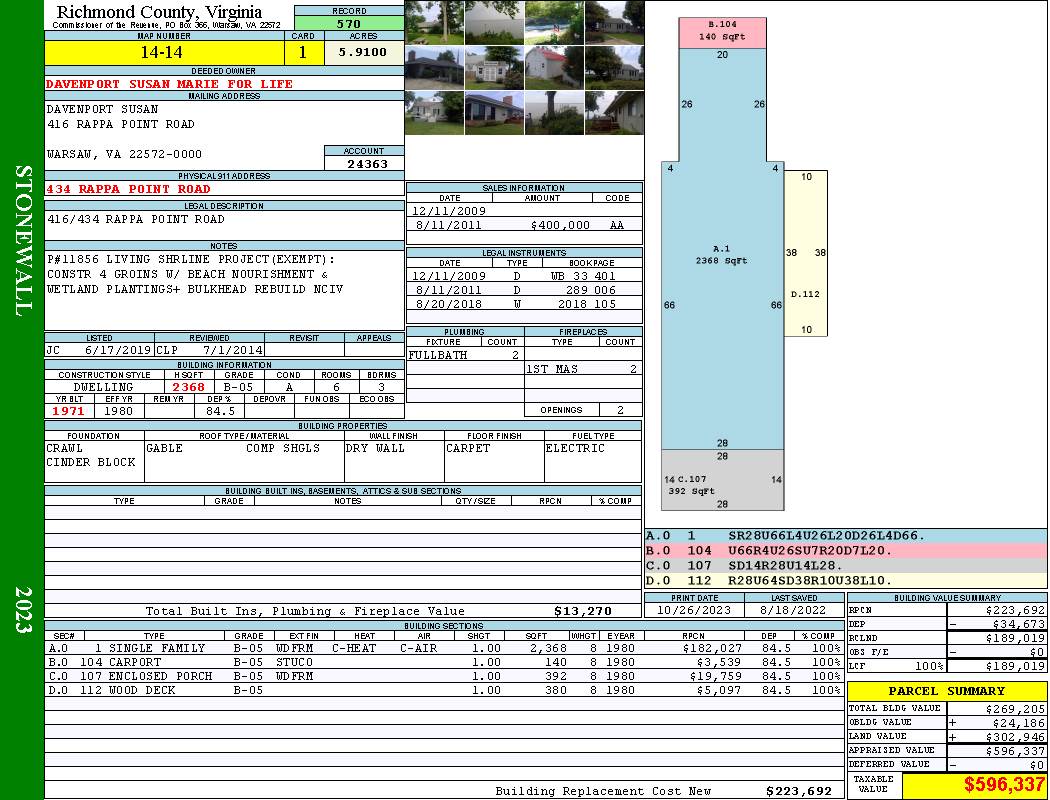Select the map number 14-14 field
The height and width of the screenshot is (800, 1050).
pos(164,52)
